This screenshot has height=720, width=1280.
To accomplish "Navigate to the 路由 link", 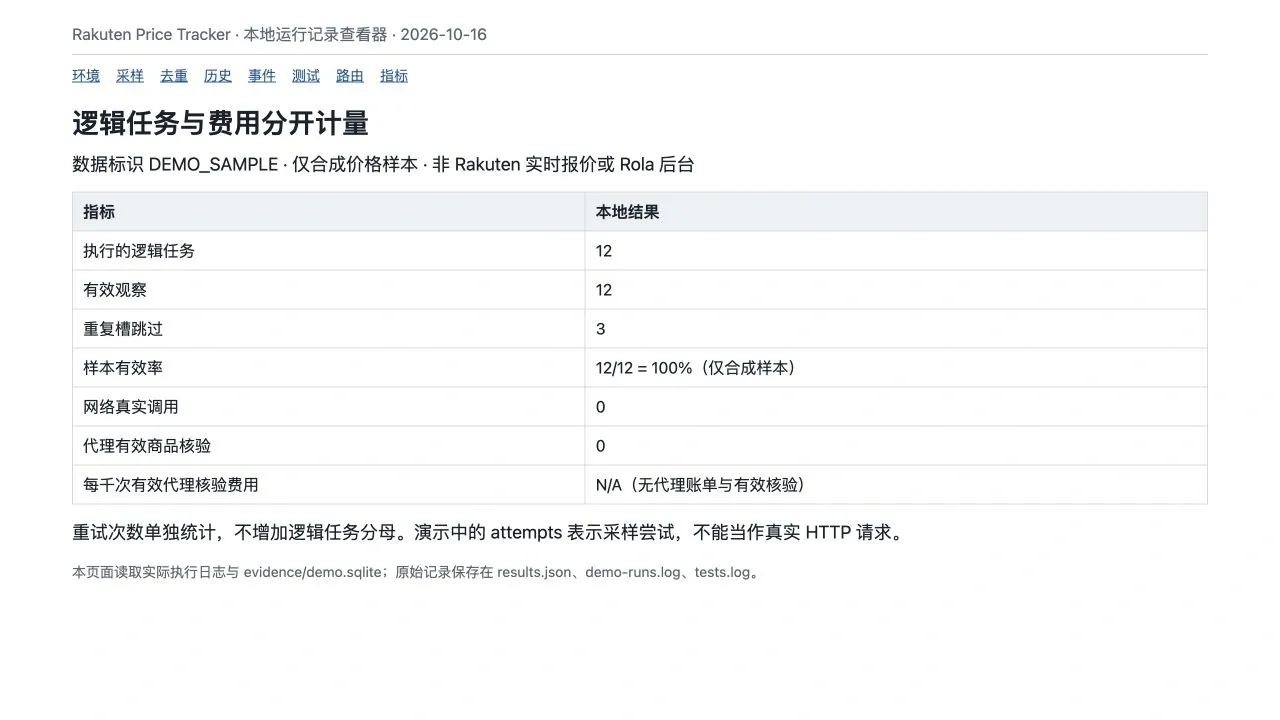I will tap(350, 76).
